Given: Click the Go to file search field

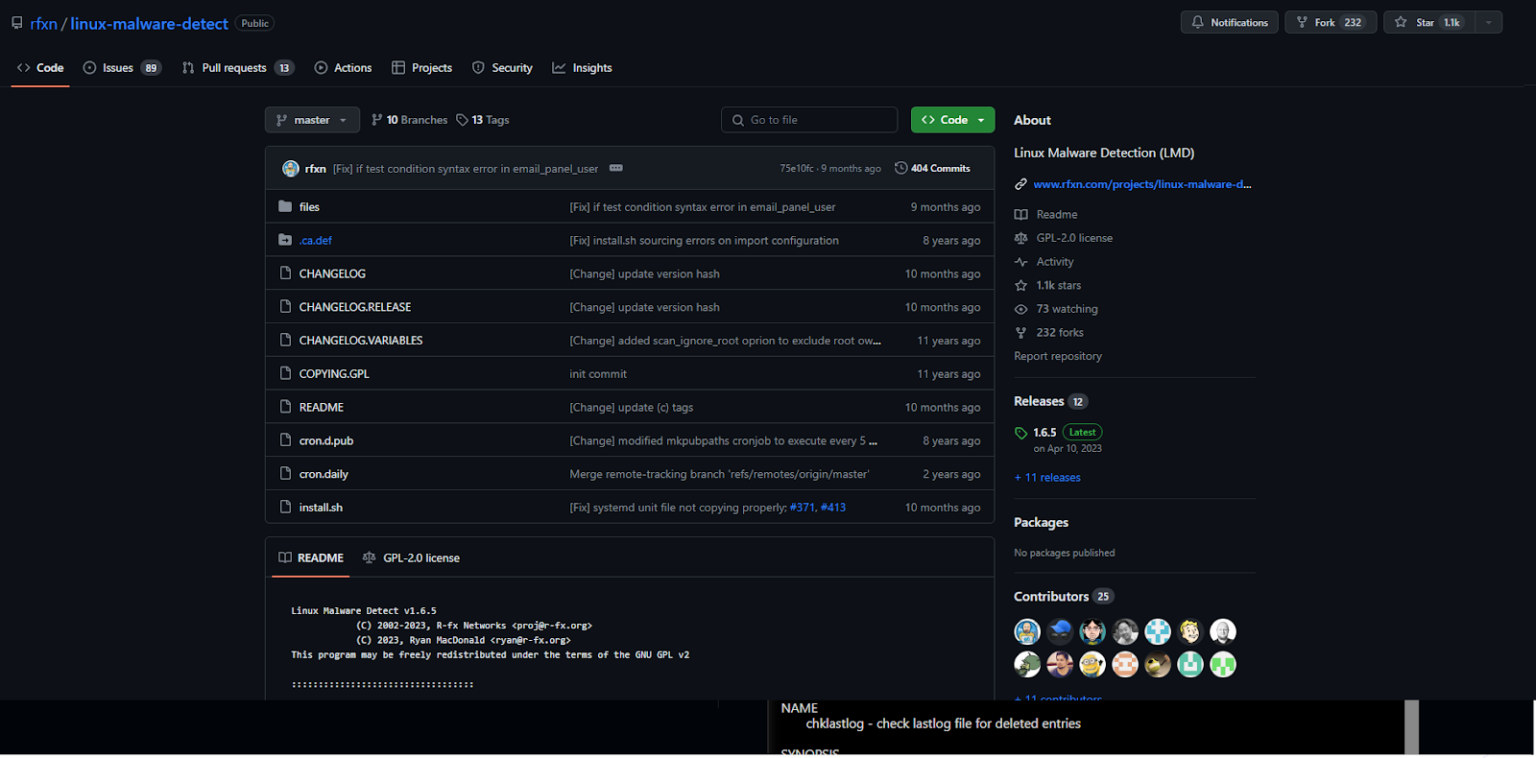Looking at the screenshot, I should pos(809,120).
